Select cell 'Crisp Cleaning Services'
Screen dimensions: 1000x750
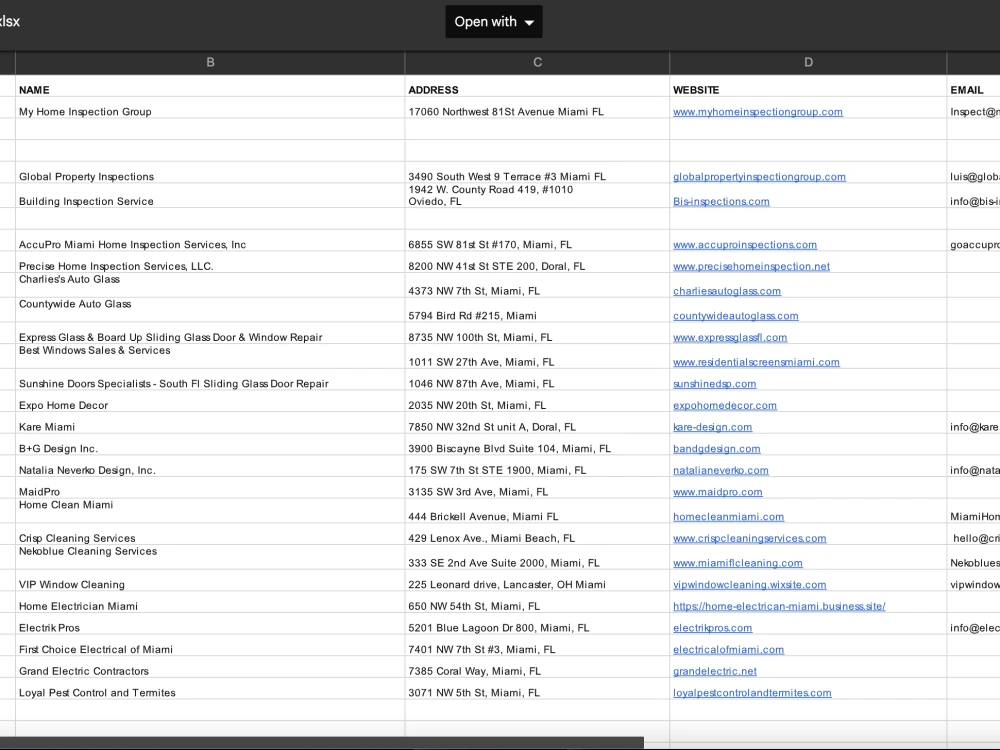tap(210, 535)
